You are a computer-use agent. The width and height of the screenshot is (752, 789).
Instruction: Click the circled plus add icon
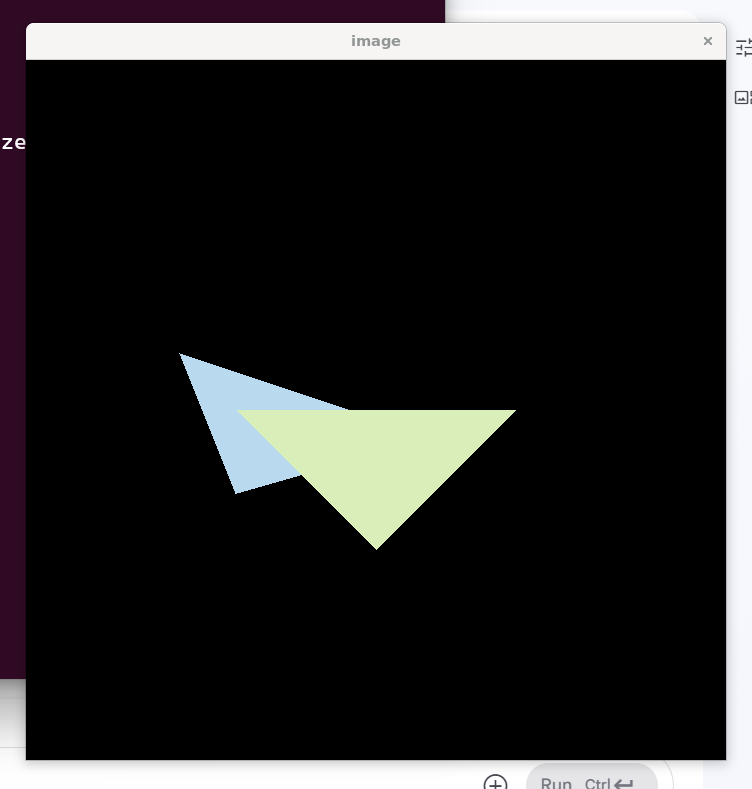(495, 782)
